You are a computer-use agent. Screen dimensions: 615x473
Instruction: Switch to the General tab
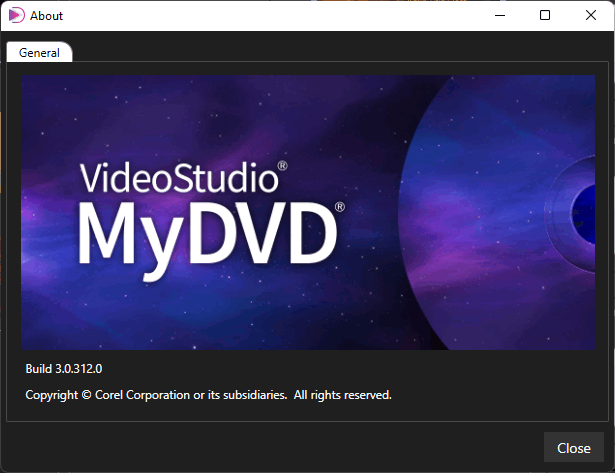[39, 53]
